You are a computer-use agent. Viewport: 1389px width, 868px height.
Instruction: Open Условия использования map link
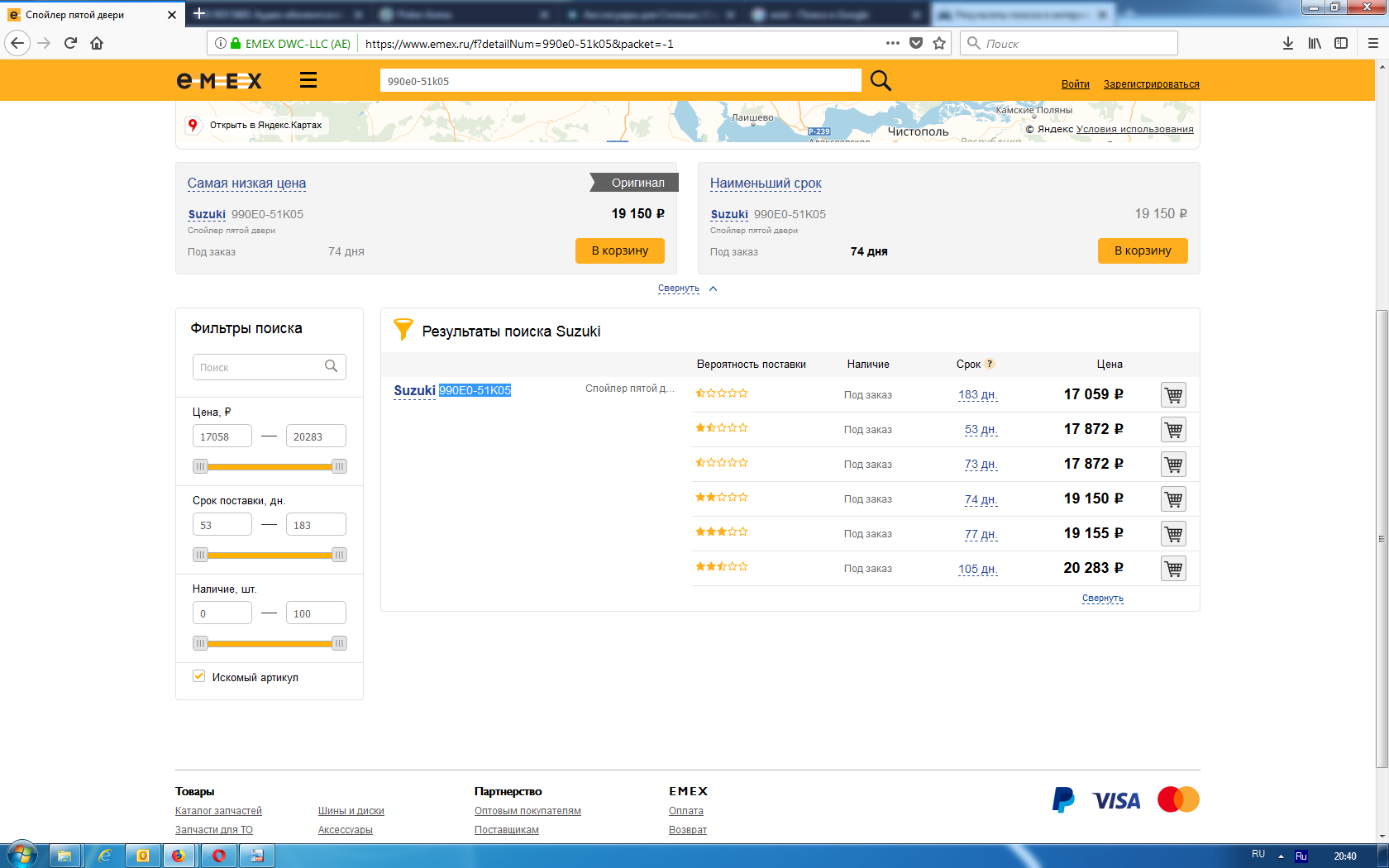pyautogui.click(x=1134, y=129)
